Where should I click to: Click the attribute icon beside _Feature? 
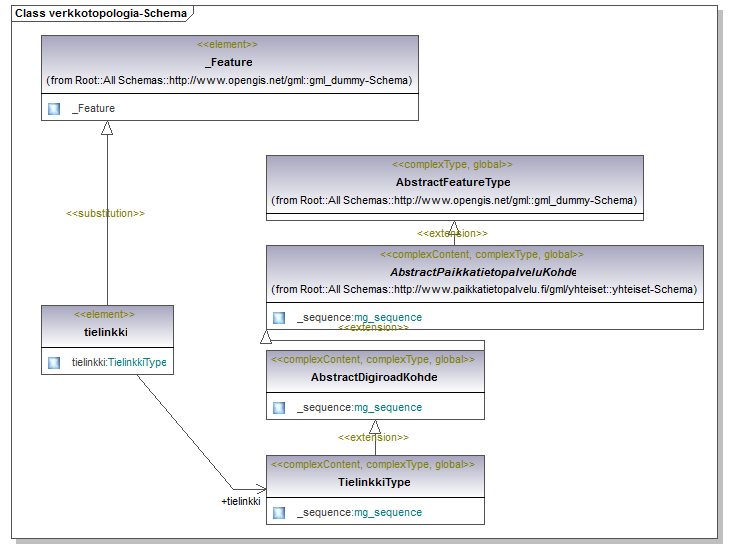click(54, 109)
